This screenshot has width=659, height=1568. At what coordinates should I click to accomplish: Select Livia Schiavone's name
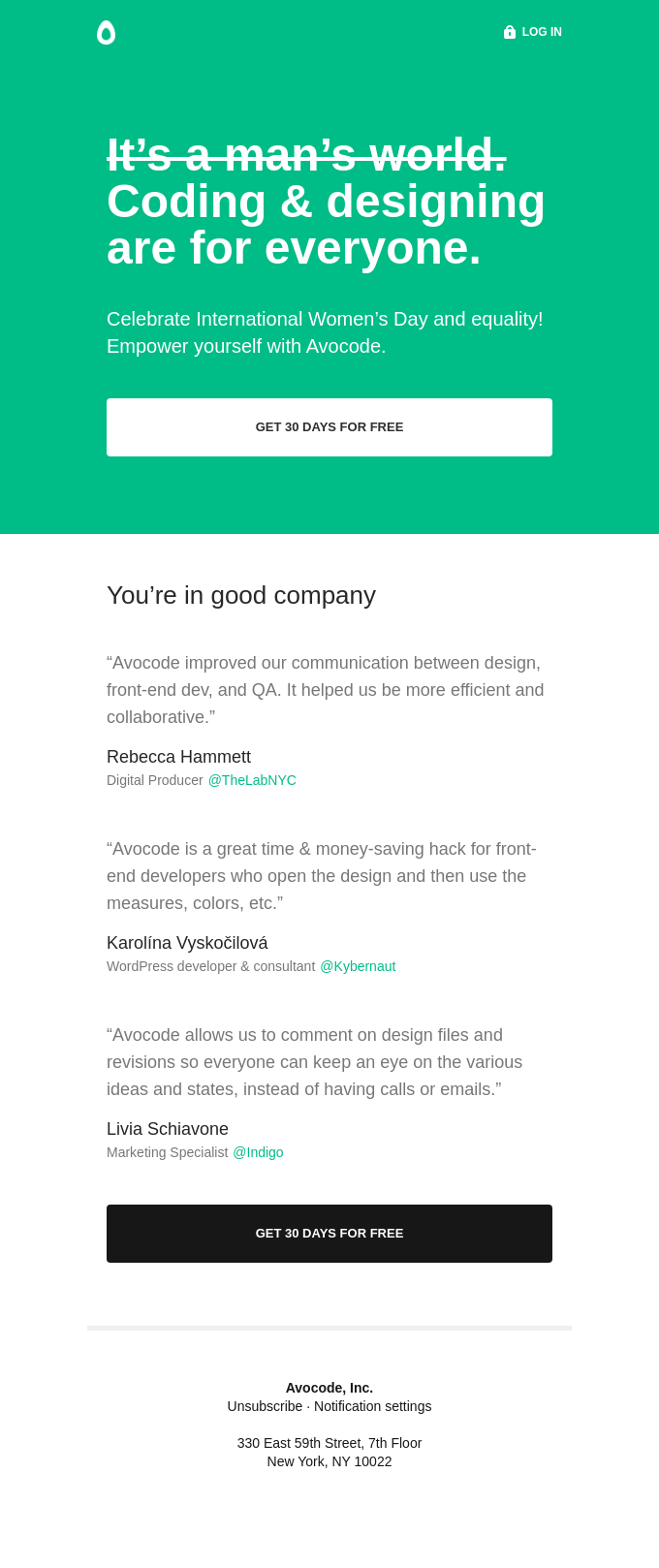168,1129
